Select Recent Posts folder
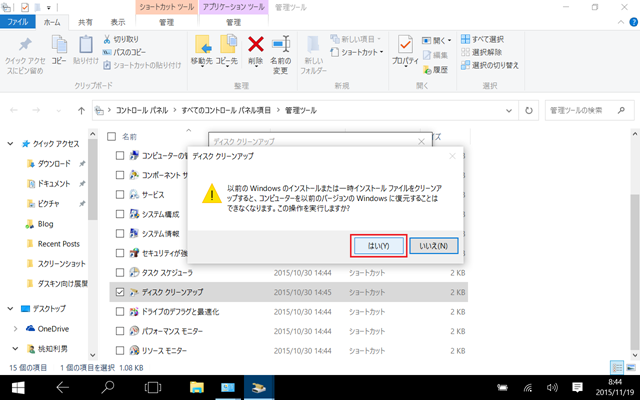640x400 pixels. pos(58,244)
